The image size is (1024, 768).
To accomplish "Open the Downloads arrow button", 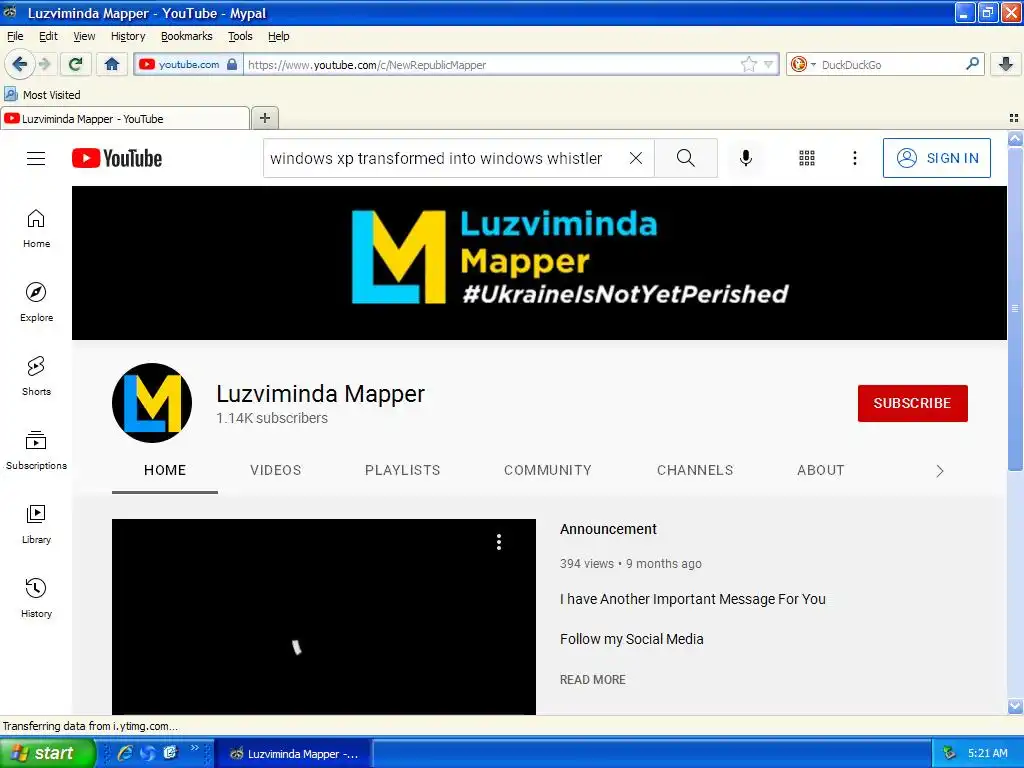I will coord(1006,64).
